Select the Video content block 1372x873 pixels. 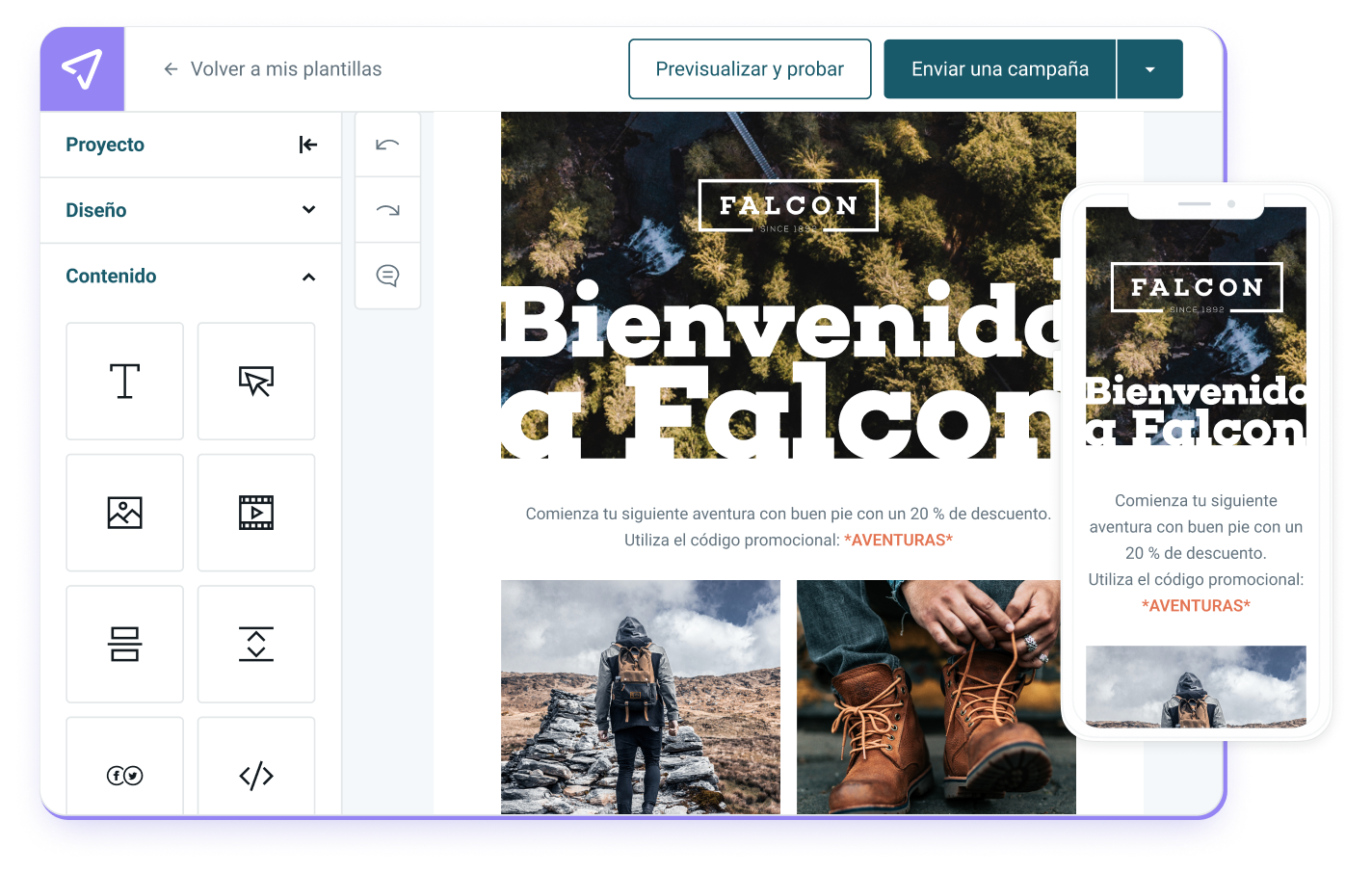256,513
